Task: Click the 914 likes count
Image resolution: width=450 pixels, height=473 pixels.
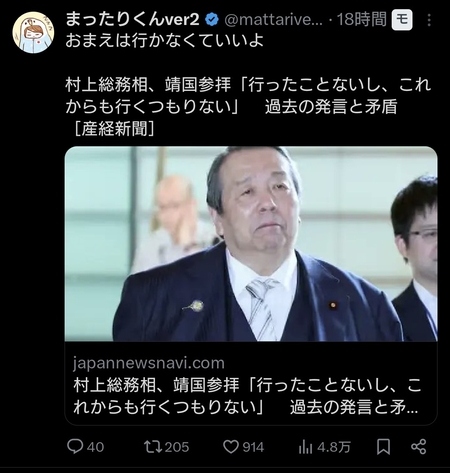Action: (x=253, y=447)
